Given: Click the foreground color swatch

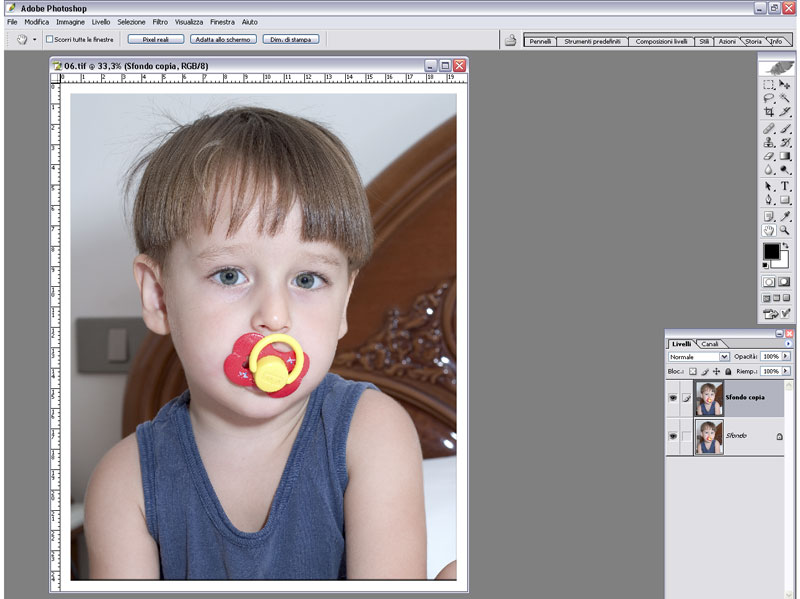Looking at the screenshot, I should [771, 250].
